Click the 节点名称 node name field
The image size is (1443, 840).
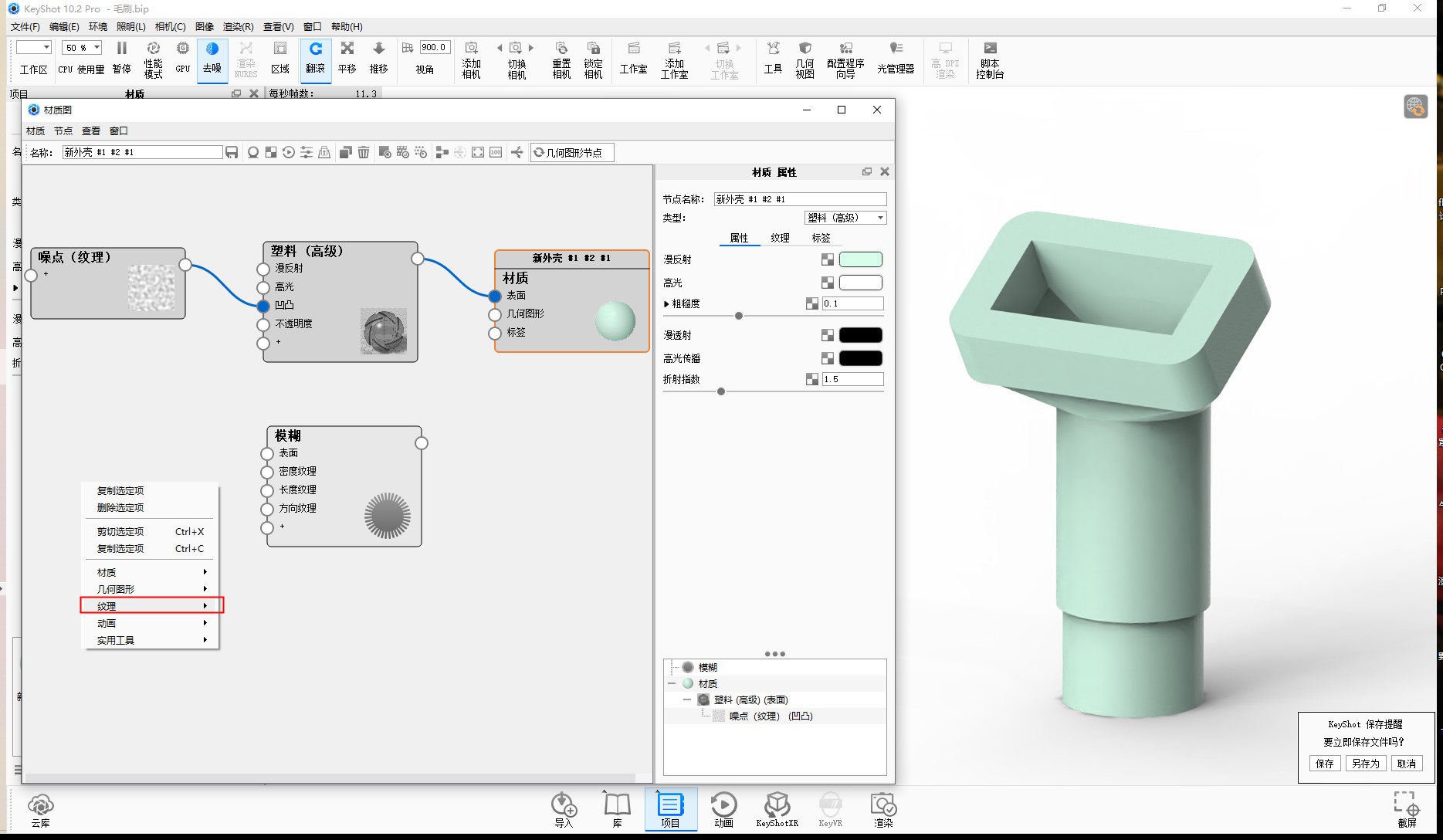pos(800,199)
